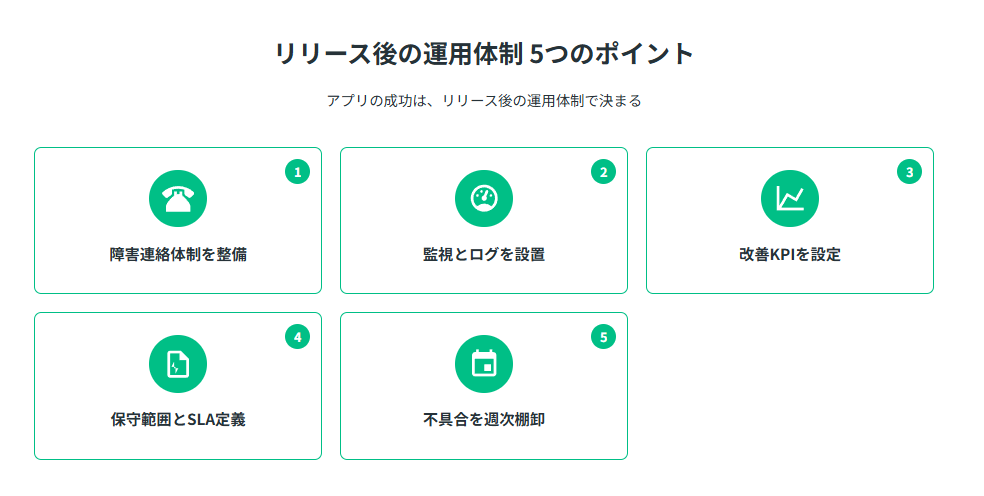The image size is (984, 496).
Task: Click the number 3 badge
Action: click(x=909, y=172)
